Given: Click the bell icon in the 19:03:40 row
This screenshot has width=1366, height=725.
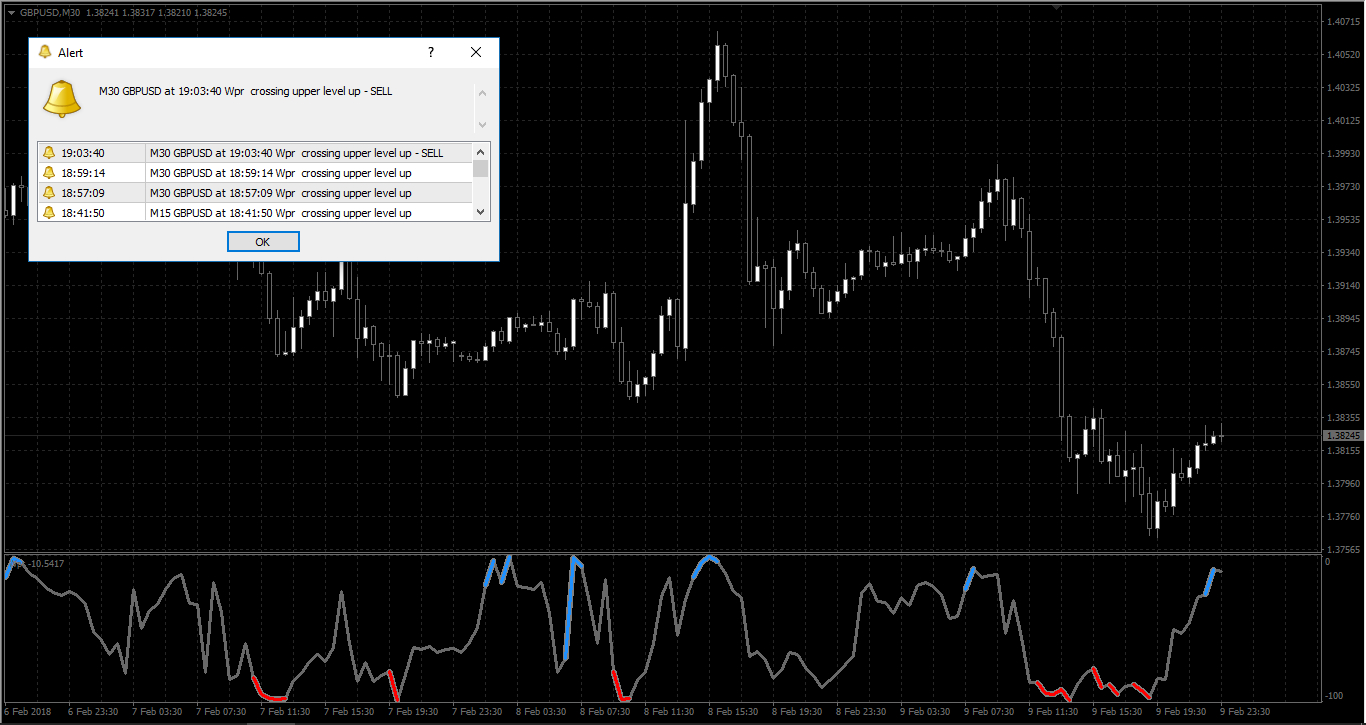Looking at the screenshot, I should 49,153.
